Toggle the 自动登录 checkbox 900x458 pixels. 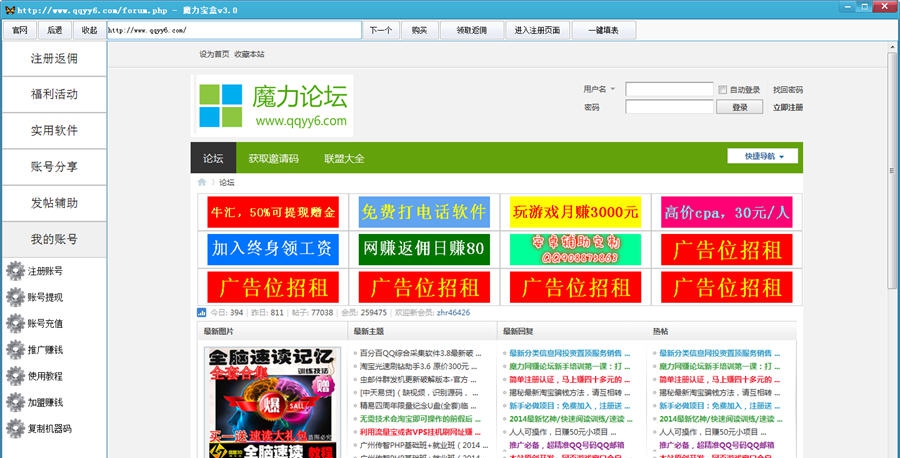(723, 90)
